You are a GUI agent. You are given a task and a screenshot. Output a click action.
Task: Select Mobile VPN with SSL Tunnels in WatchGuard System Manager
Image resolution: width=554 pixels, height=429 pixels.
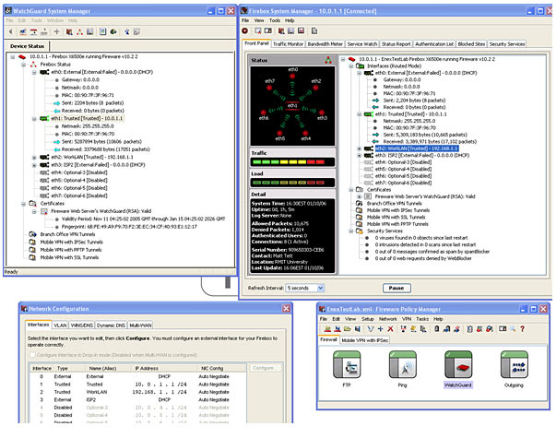69,258
